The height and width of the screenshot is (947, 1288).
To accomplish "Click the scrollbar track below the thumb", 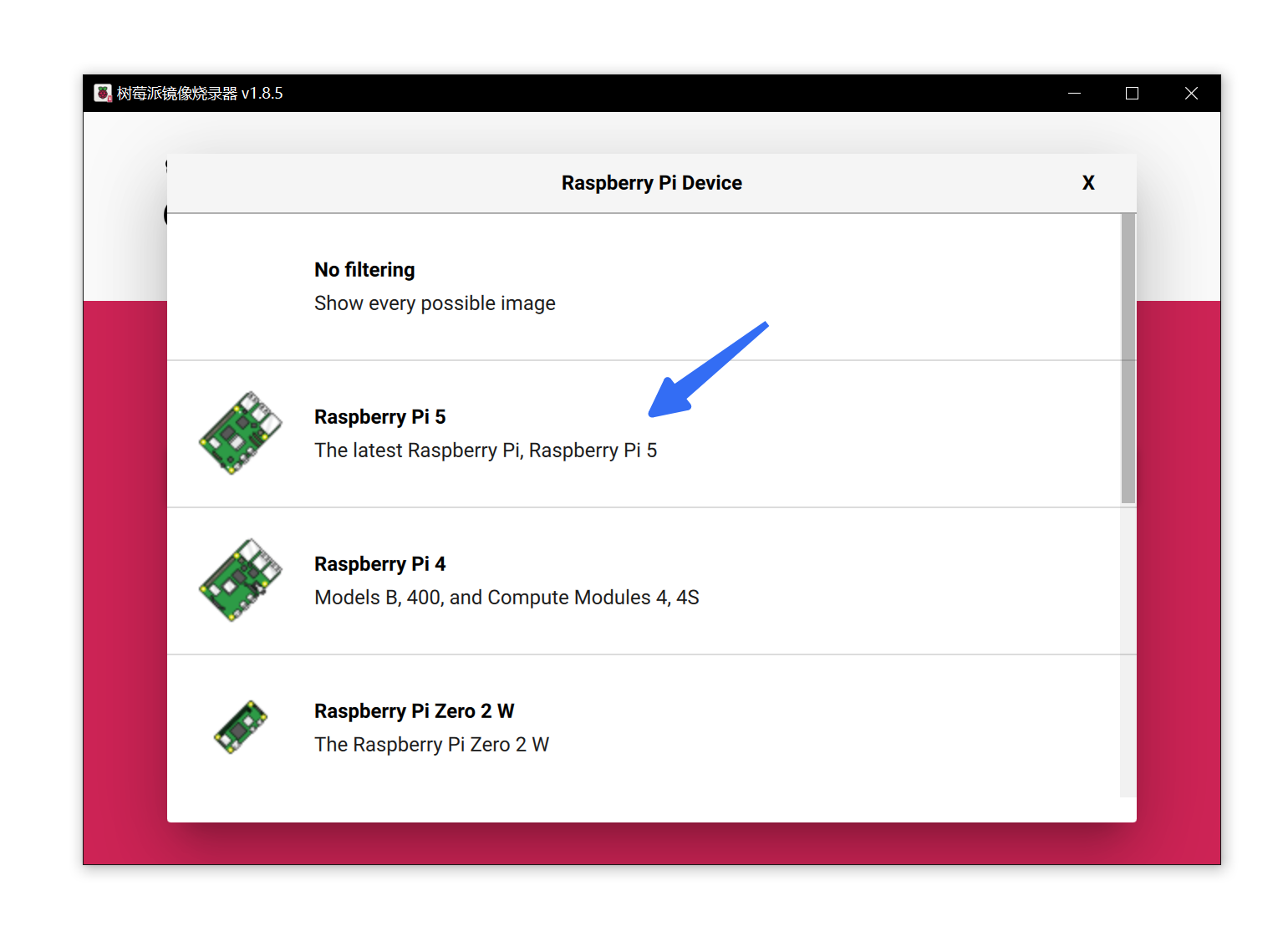I will [1128, 650].
